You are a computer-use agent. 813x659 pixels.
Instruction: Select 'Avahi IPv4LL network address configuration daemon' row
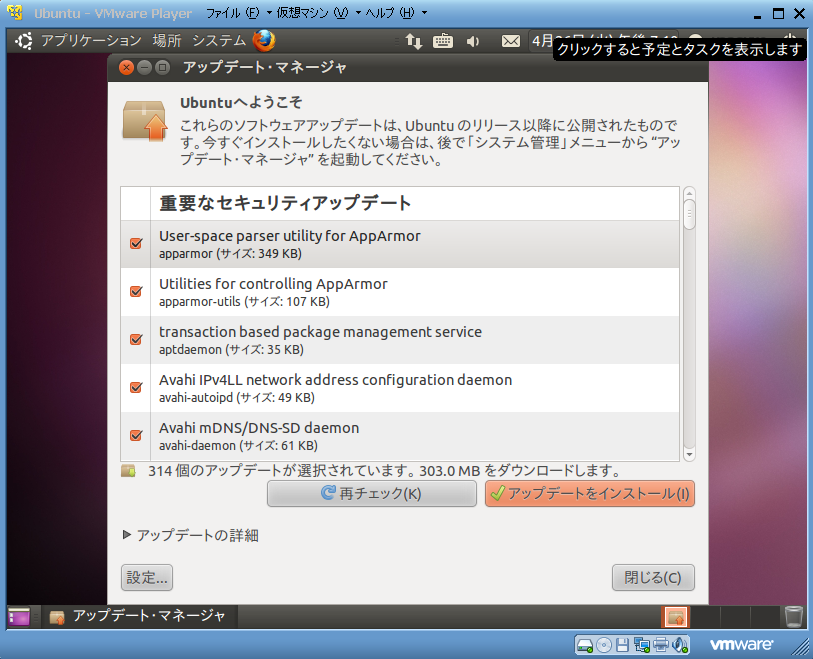tap(400, 388)
